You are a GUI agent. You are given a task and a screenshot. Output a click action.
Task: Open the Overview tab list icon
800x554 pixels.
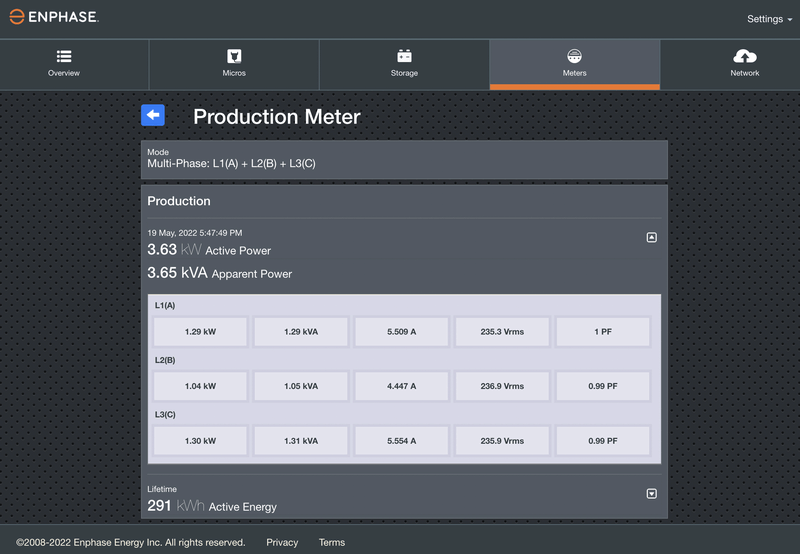click(64, 56)
